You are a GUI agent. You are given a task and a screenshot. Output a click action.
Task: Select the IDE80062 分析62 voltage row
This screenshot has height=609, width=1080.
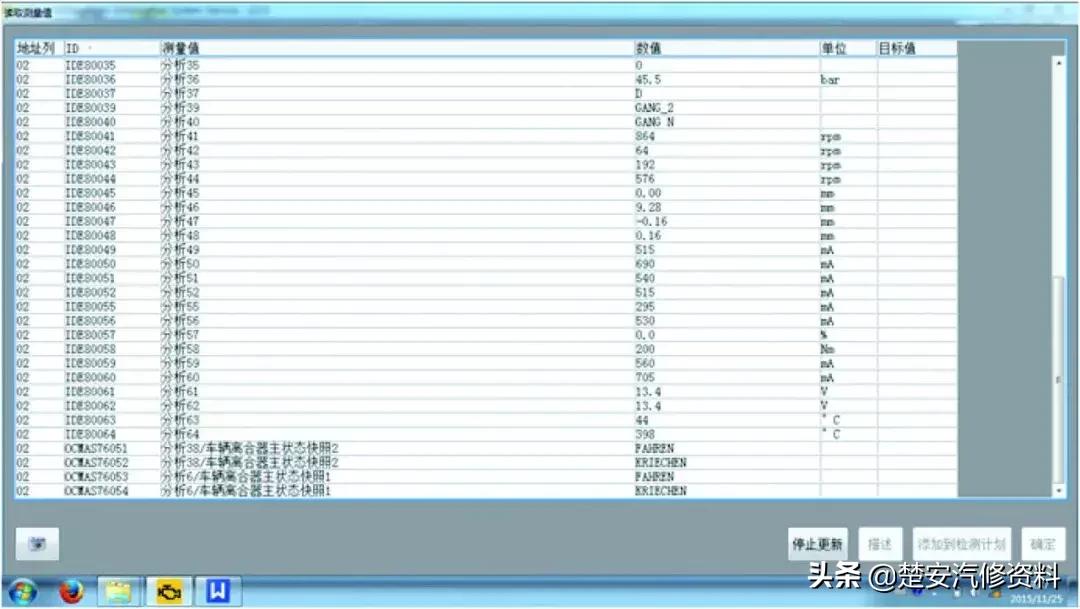[486, 406]
